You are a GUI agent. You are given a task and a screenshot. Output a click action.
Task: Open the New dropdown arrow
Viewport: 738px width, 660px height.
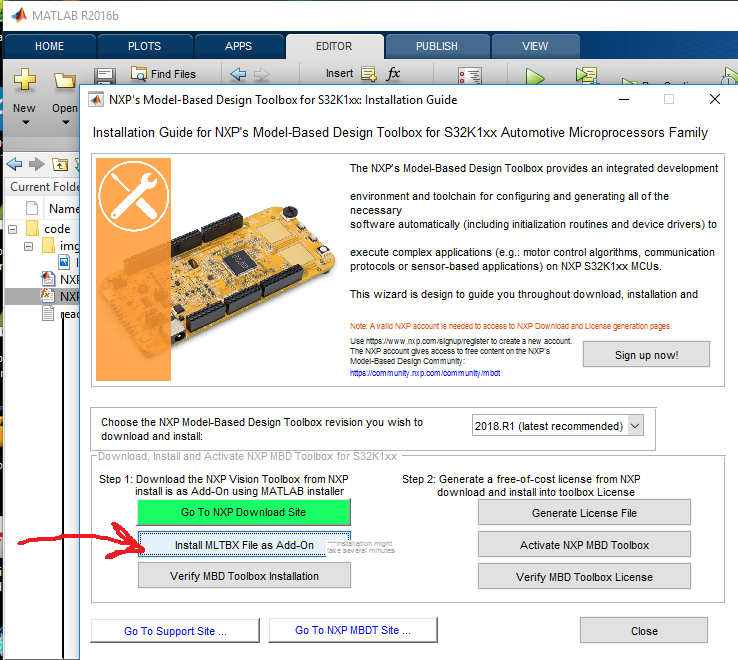coord(26,122)
